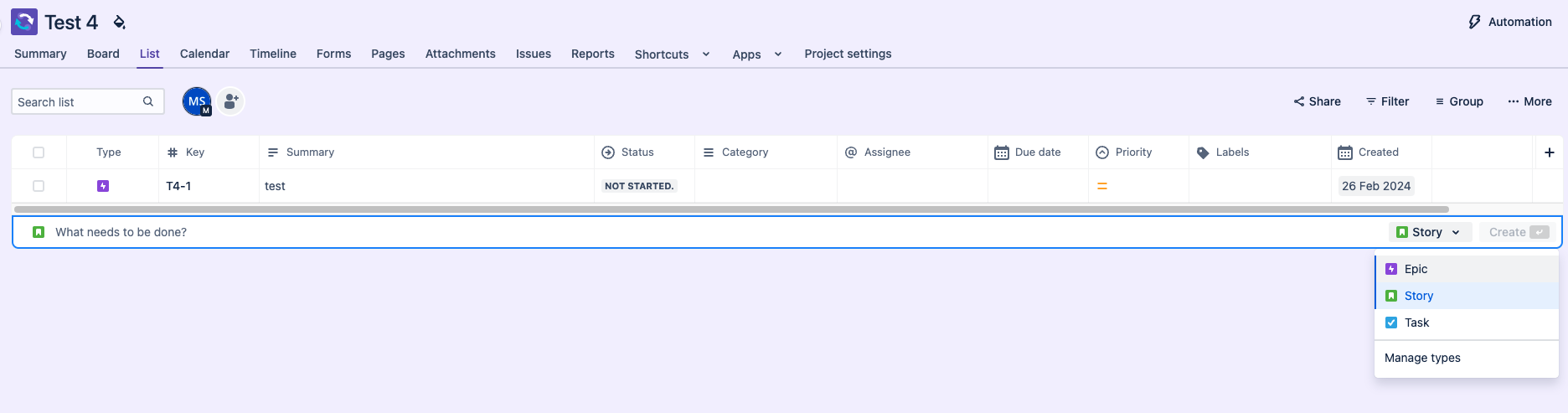Viewport: 1568px width, 413px height.
Task: Open the Filter options
Action: [1387, 101]
